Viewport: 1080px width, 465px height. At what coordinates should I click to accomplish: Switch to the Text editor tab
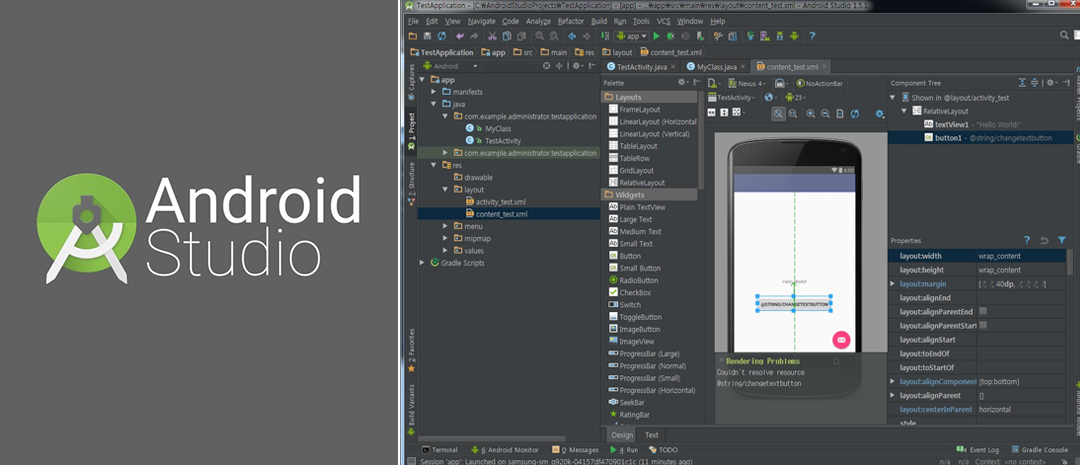651,435
